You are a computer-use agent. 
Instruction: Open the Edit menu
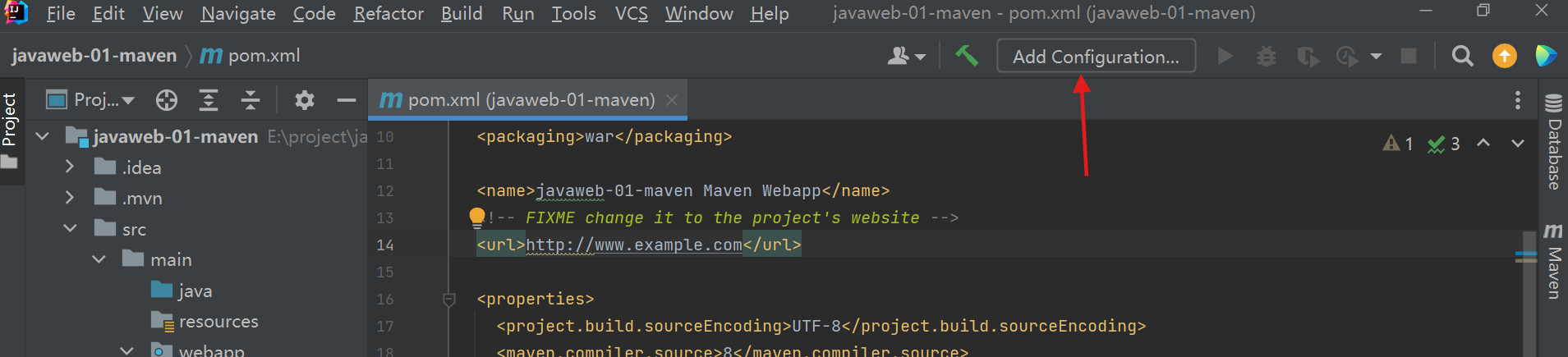(x=108, y=13)
